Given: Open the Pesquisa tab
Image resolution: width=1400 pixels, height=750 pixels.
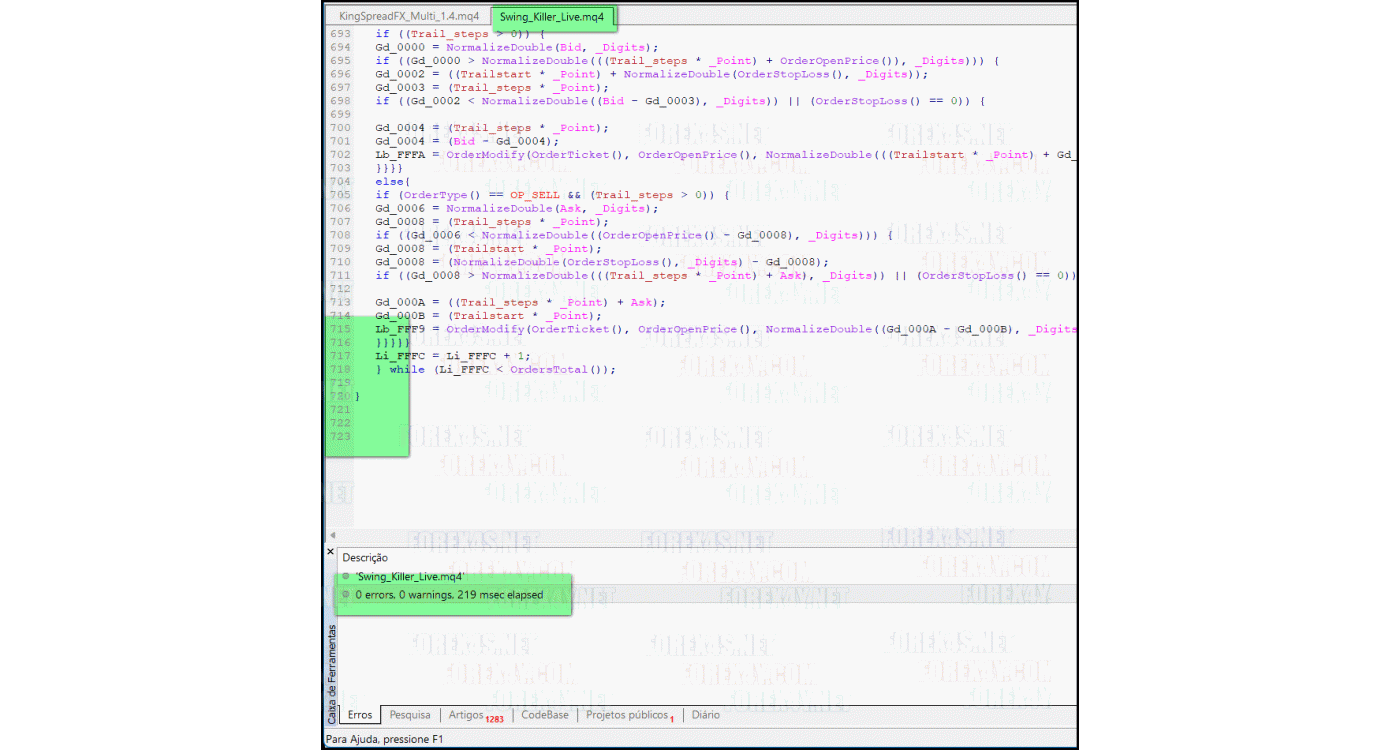Looking at the screenshot, I should pyautogui.click(x=410, y=714).
